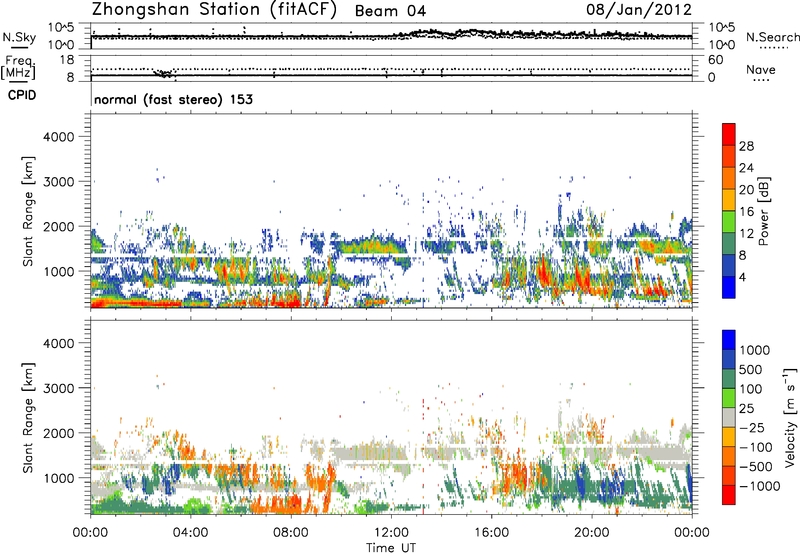
Task: Click the "-500" label on the velocity colorbar
Action: [x=755, y=467]
